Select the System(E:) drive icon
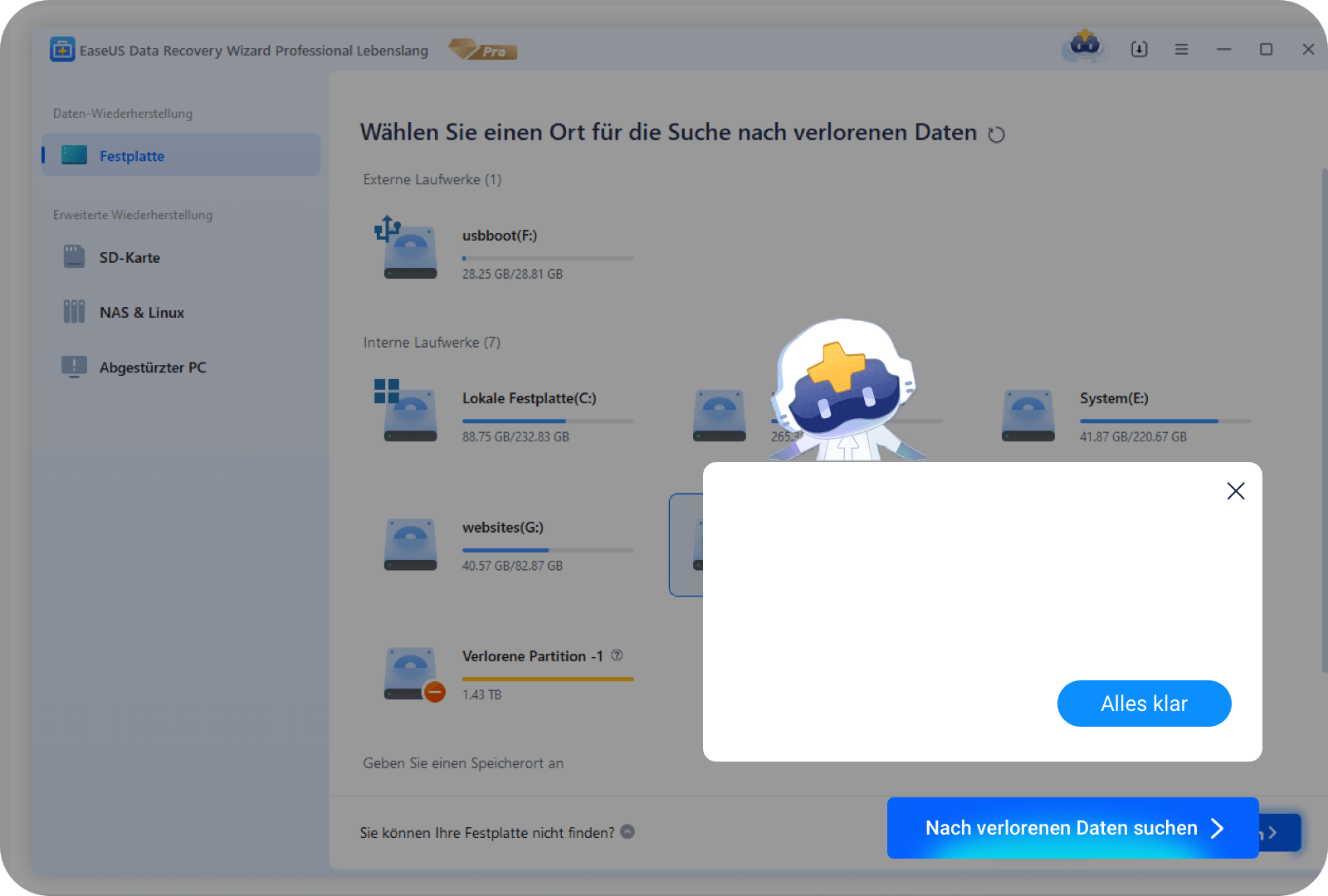The width and height of the screenshot is (1328, 896). pos(1028,415)
